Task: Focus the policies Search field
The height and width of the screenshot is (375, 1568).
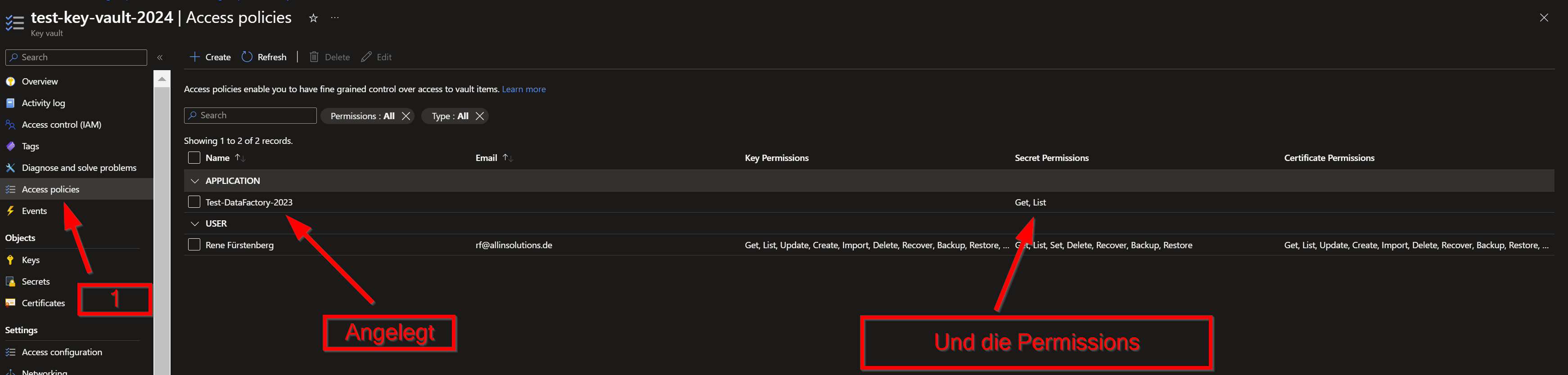Action: [x=250, y=116]
